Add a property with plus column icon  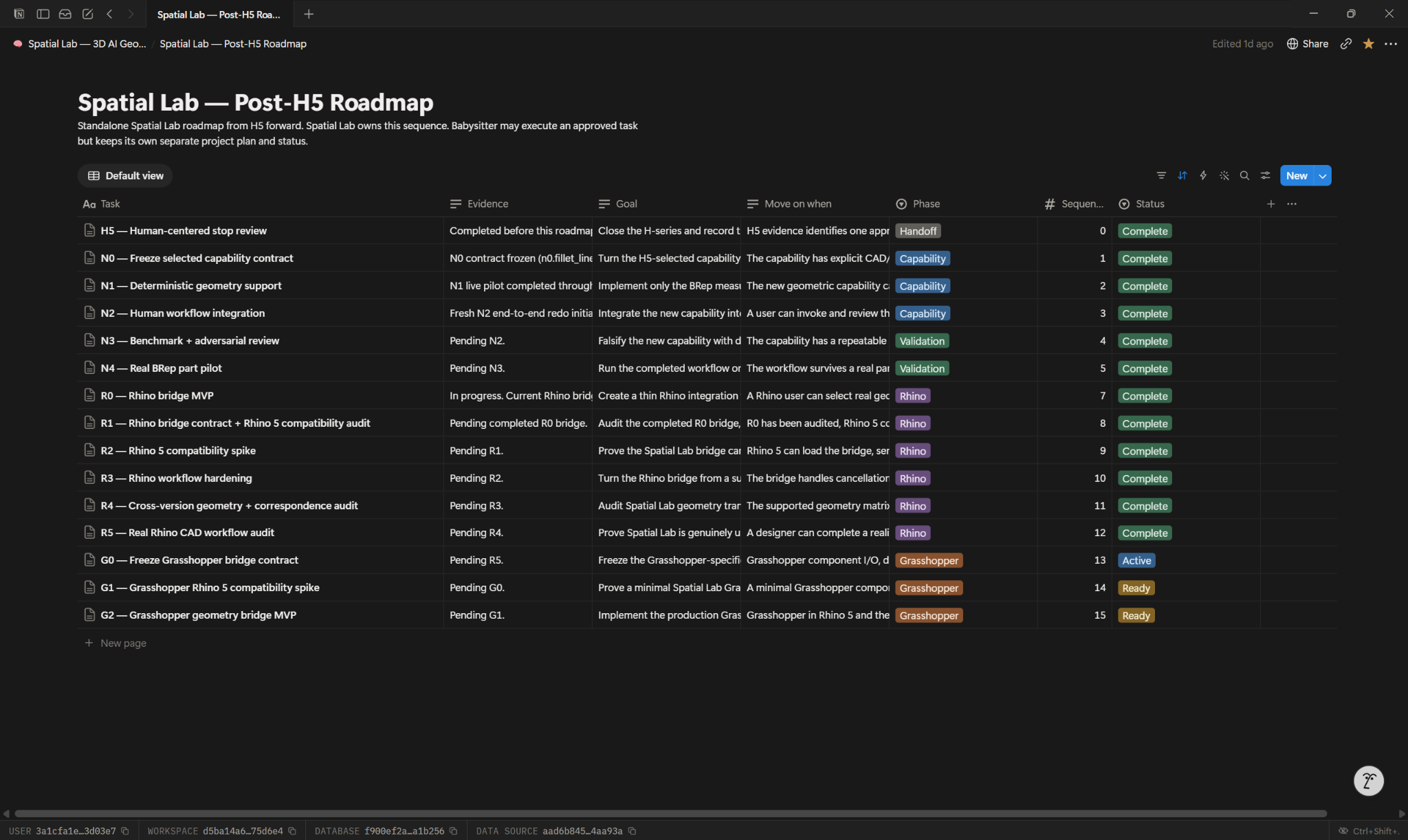click(1270, 203)
